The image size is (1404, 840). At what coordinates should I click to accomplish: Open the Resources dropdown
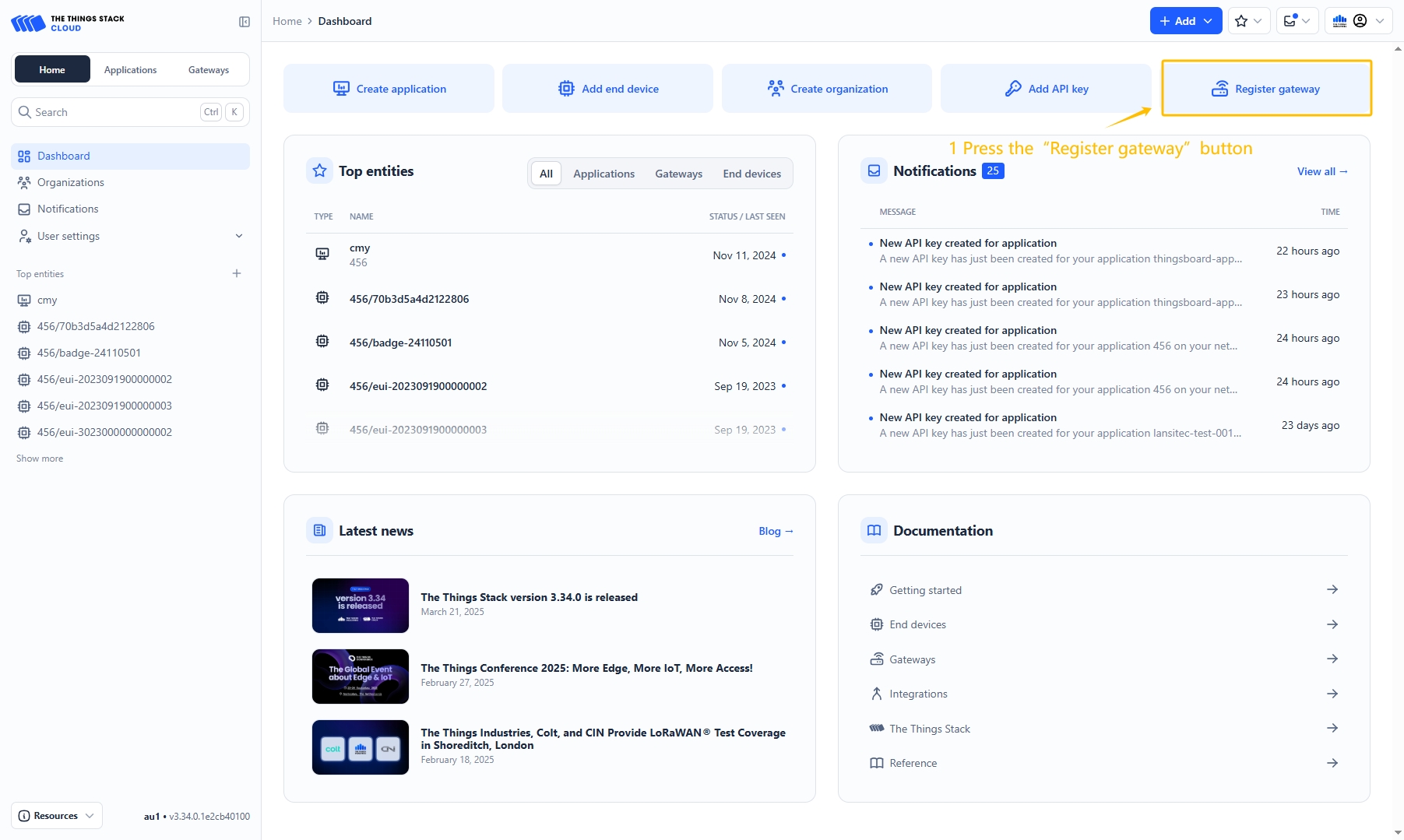[57, 816]
